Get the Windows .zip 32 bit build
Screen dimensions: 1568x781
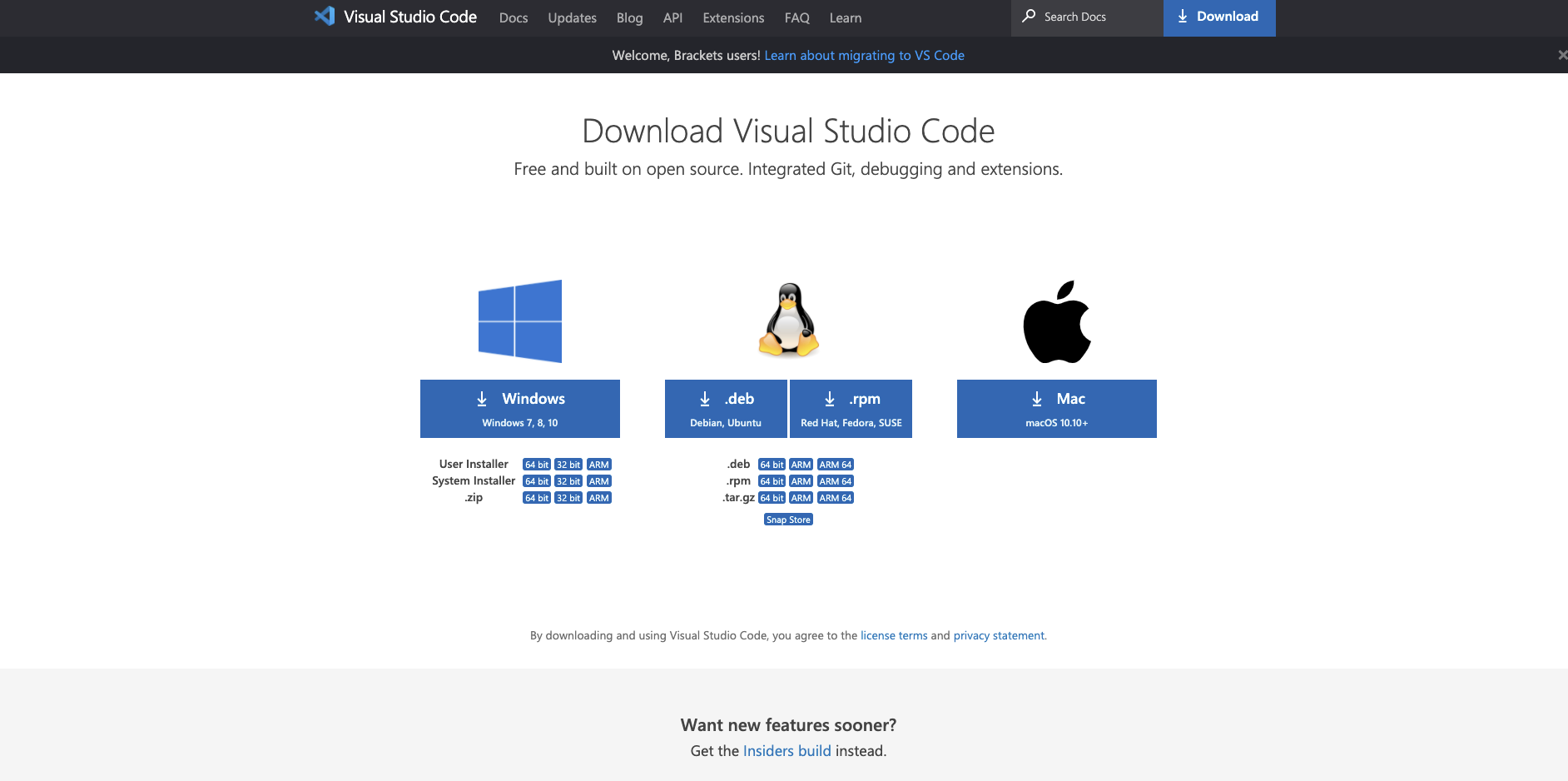tap(568, 498)
